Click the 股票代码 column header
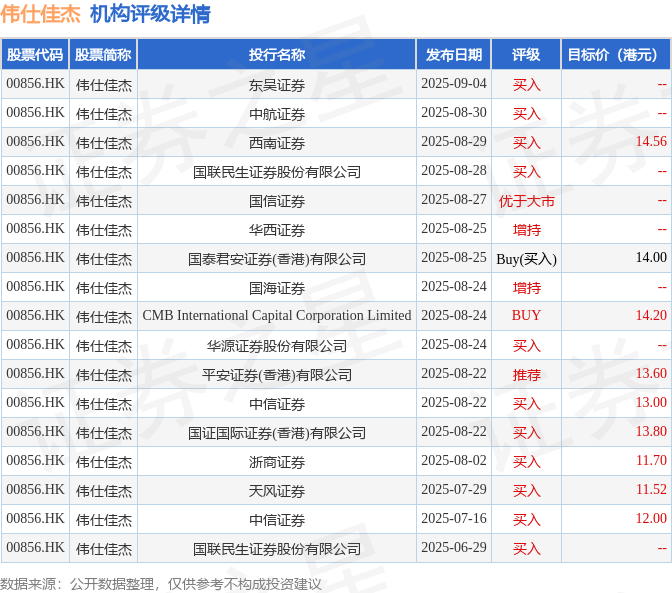The width and height of the screenshot is (672, 593). point(35,54)
